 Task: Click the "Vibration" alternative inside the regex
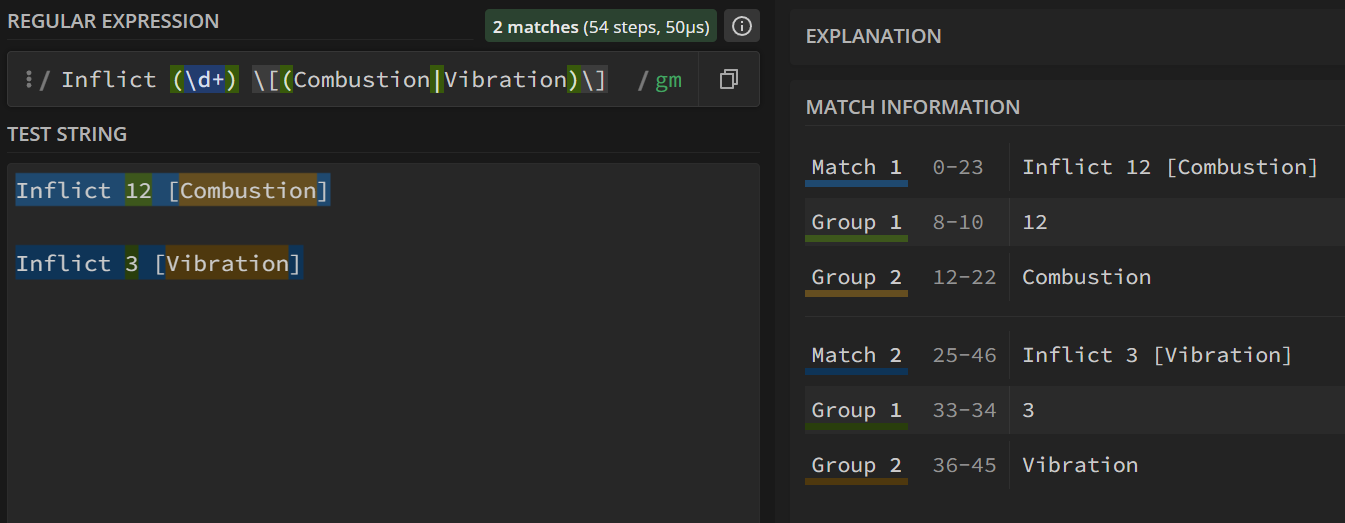click(505, 80)
